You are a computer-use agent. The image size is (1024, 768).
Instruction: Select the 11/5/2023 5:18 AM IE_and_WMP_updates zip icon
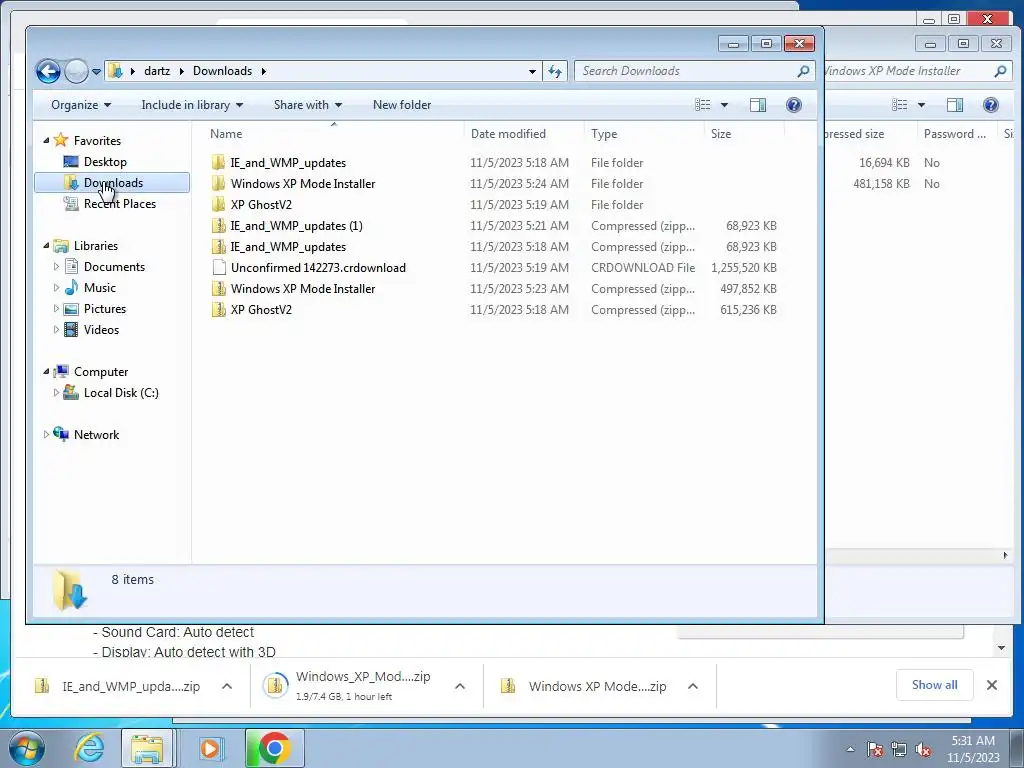[218, 247]
